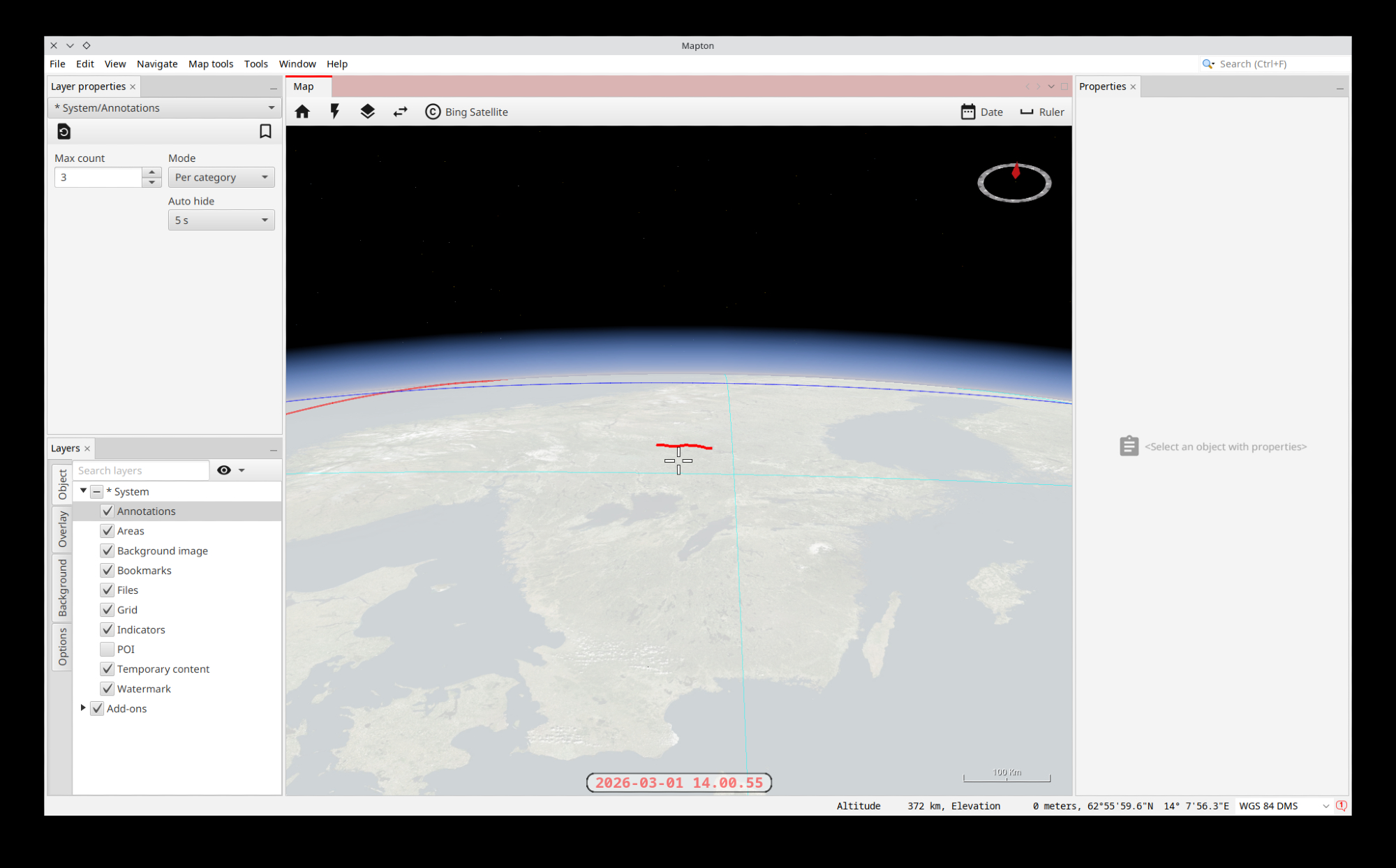Viewport: 1396px width, 868px height.
Task: Click the lightning bolt toolbar icon
Action: coord(335,112)
